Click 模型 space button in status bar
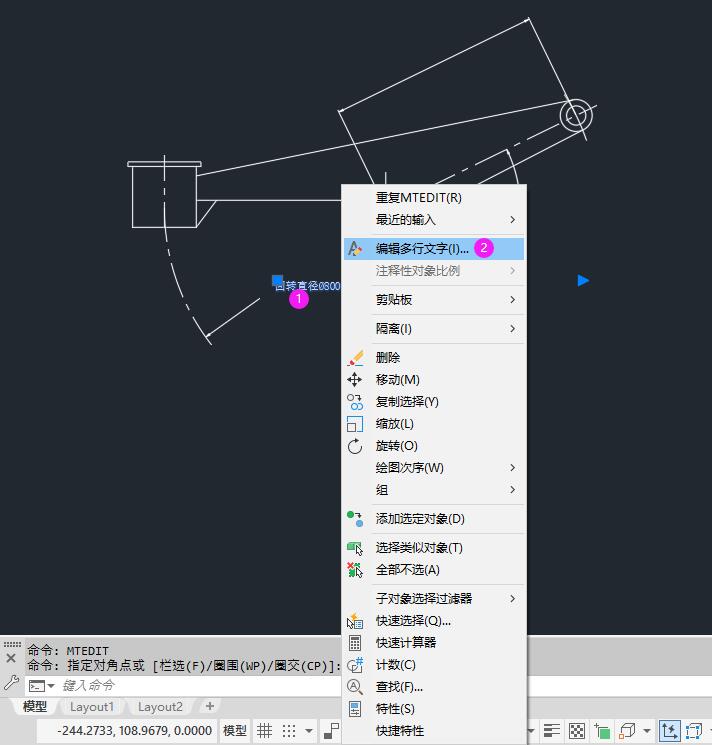Viewport: 712px width, 745px height. click(x=235, y=730)
